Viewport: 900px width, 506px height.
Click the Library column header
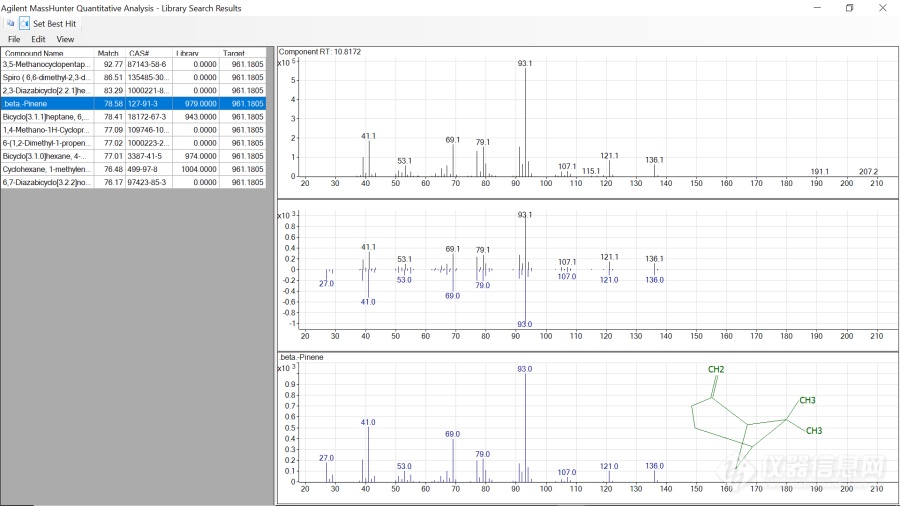[196, 53]
